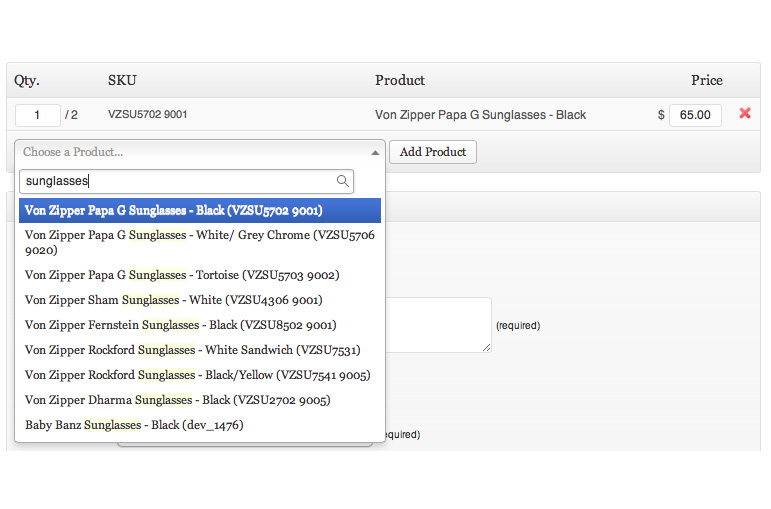Select Von Zipper Dharma Sunglasses - Black option

[200, 400]
